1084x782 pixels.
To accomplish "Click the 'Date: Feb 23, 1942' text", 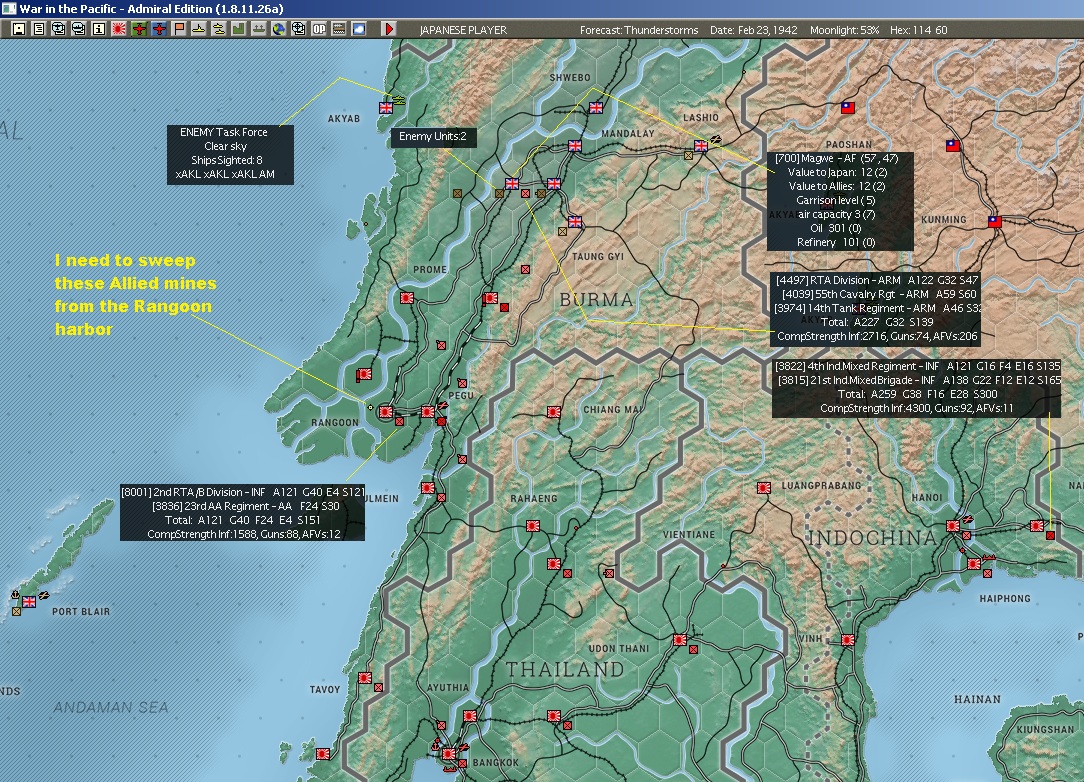I will pyautogui.click(x=754, y=30).
